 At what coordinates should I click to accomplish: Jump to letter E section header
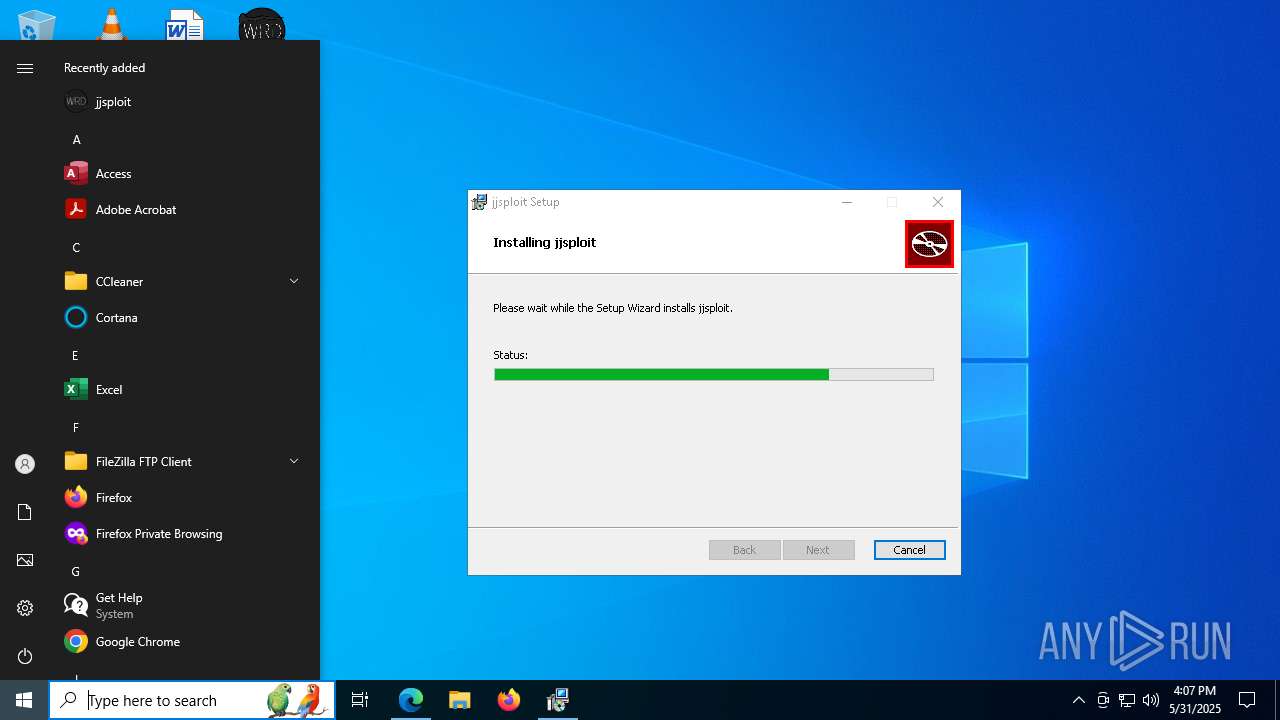(76, 355)
